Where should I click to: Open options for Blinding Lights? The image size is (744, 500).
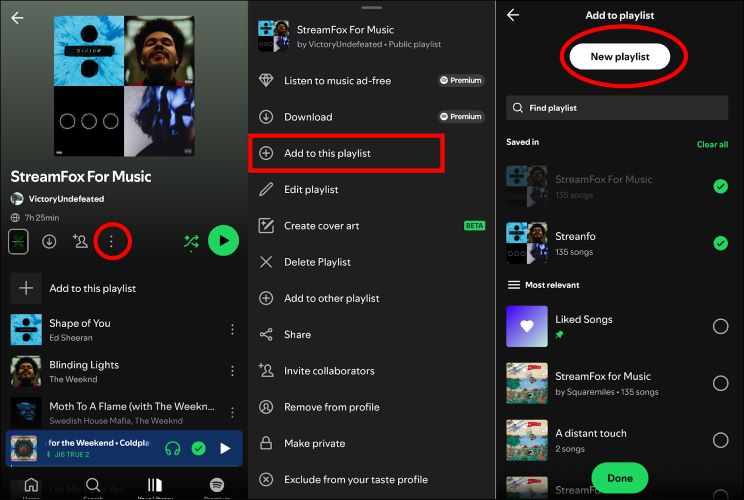pyautogui.click(x=232, y=370)
